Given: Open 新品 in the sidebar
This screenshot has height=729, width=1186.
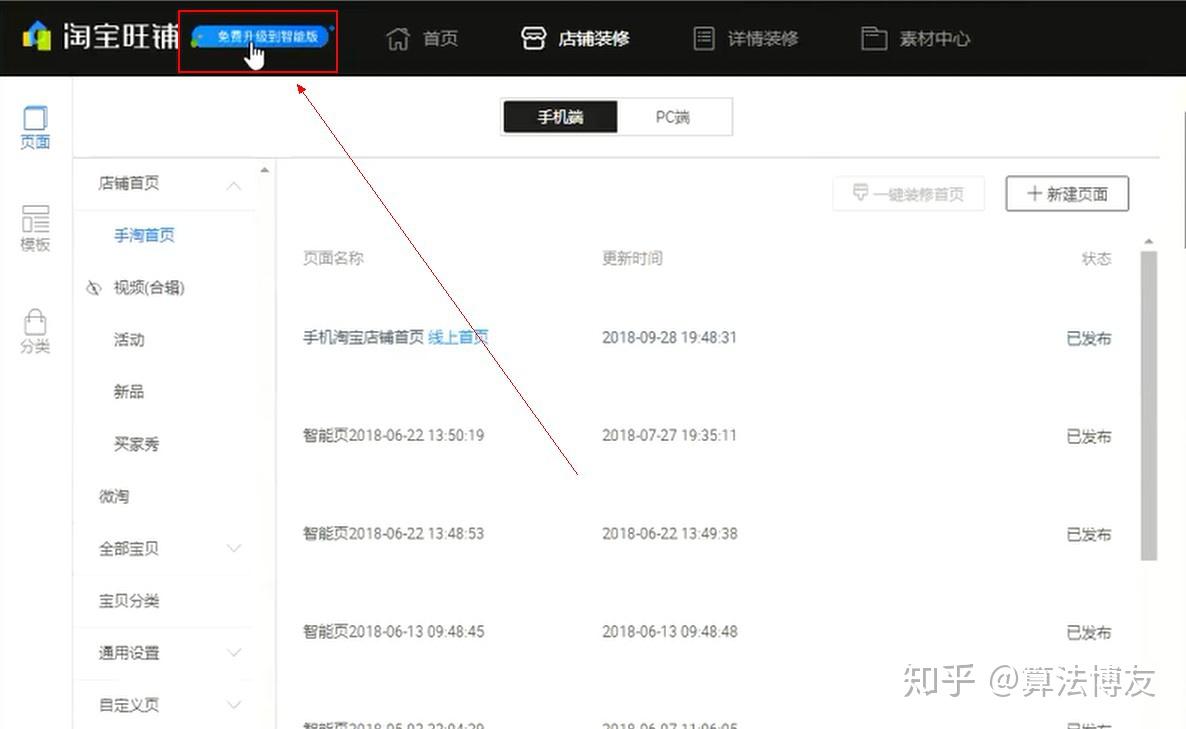Looking at the screenshot, I should (129, 392).
